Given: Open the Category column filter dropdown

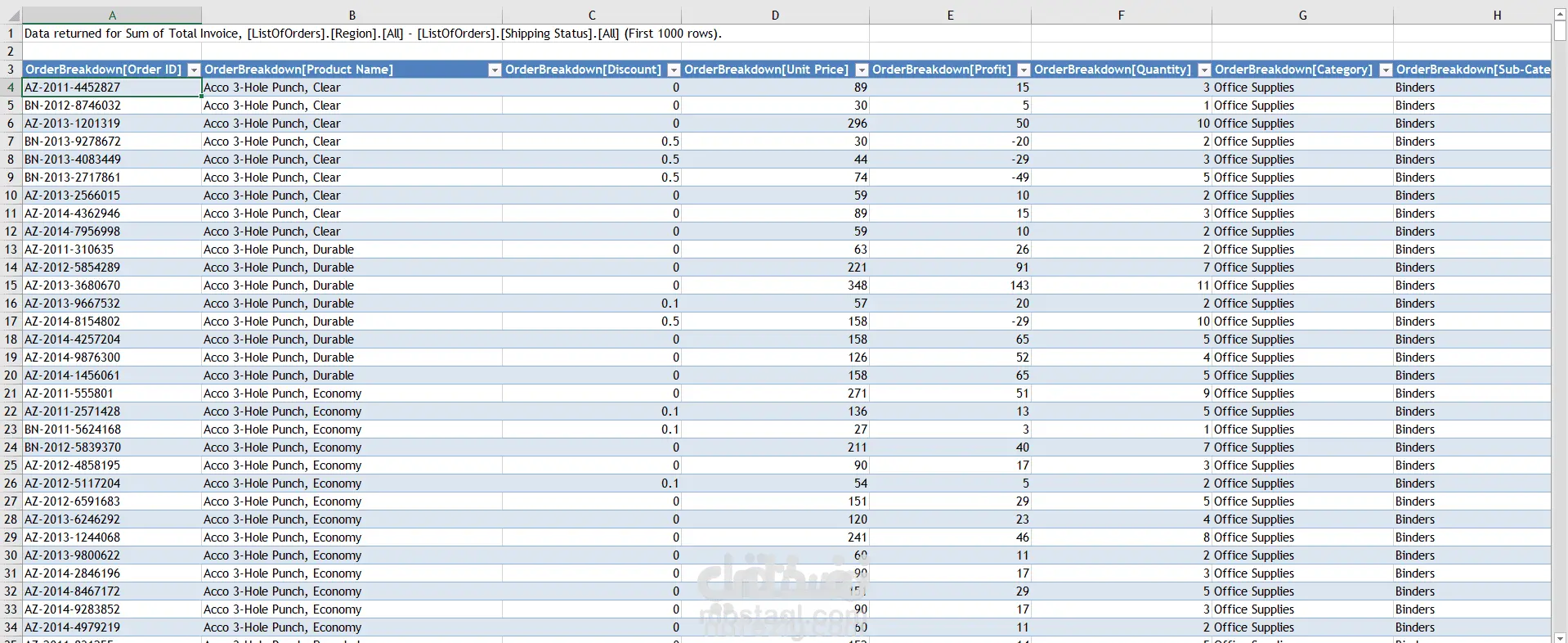Looking at the screenshot, I should click(x=1386, y=70).
